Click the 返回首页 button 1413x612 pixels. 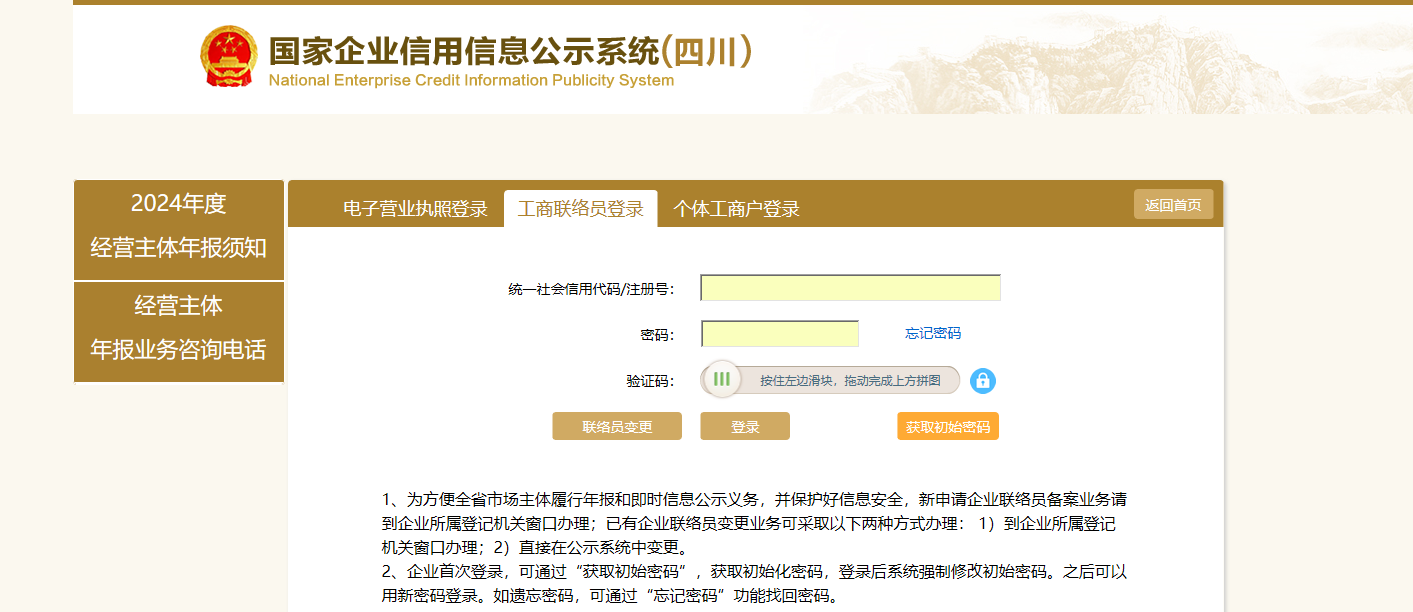[x=1173, y=205]
